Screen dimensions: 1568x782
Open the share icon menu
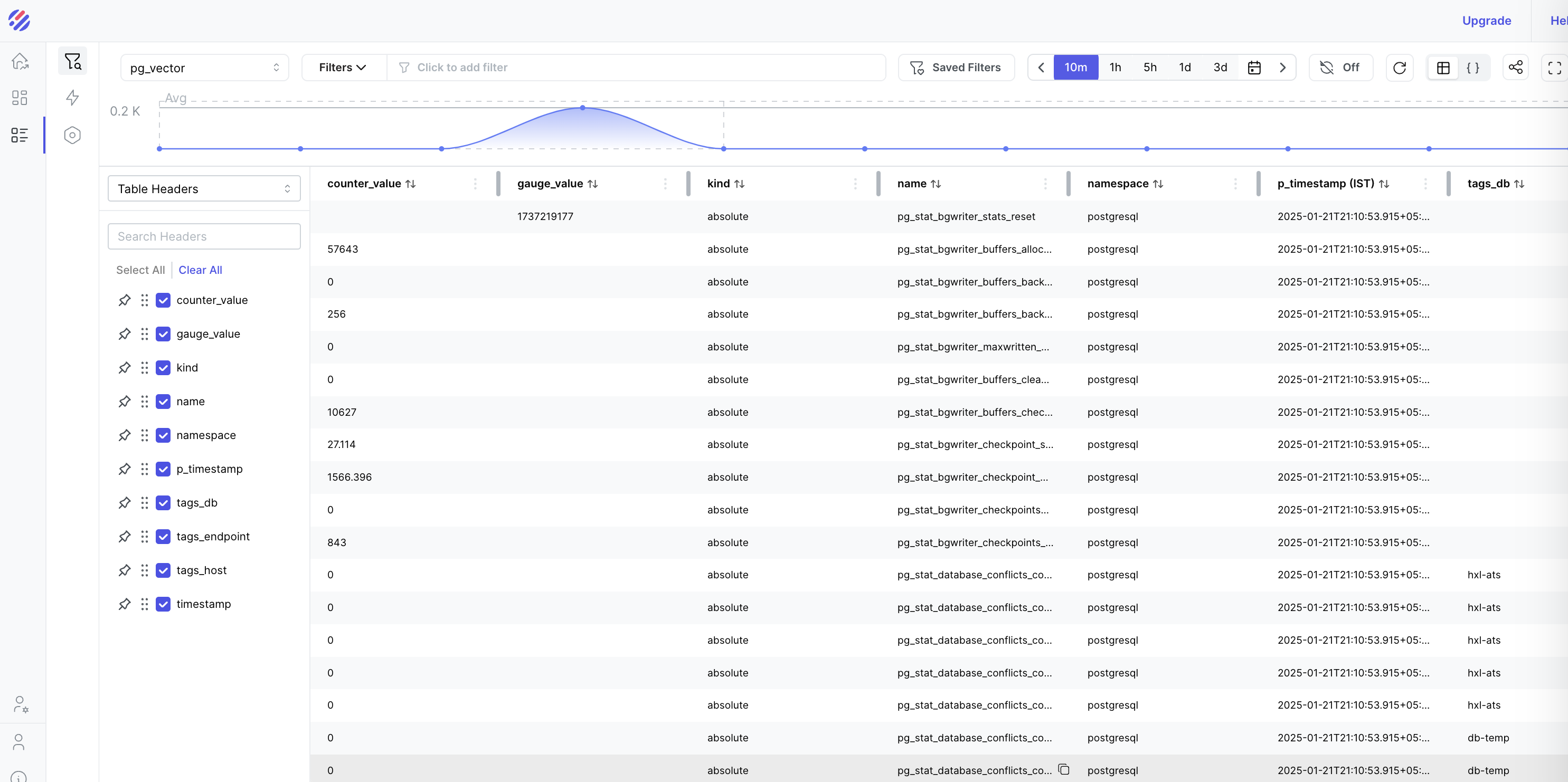click(x=1515, y=68)
